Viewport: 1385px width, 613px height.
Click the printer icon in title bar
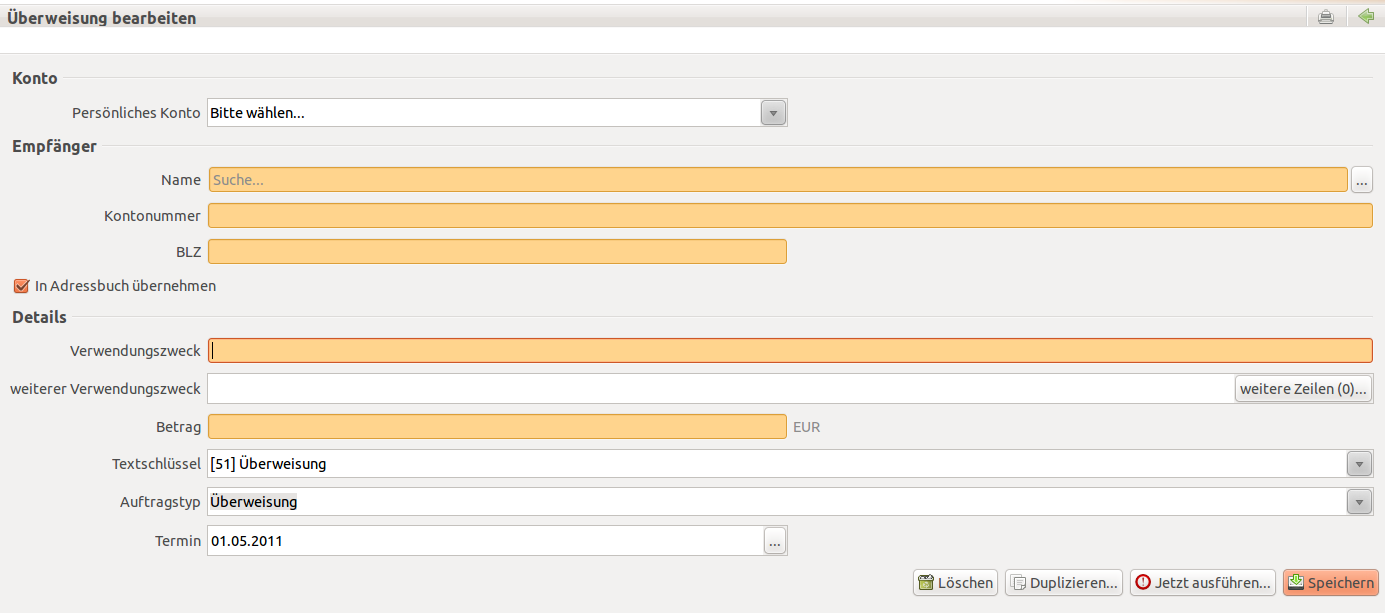[1326, 17]
